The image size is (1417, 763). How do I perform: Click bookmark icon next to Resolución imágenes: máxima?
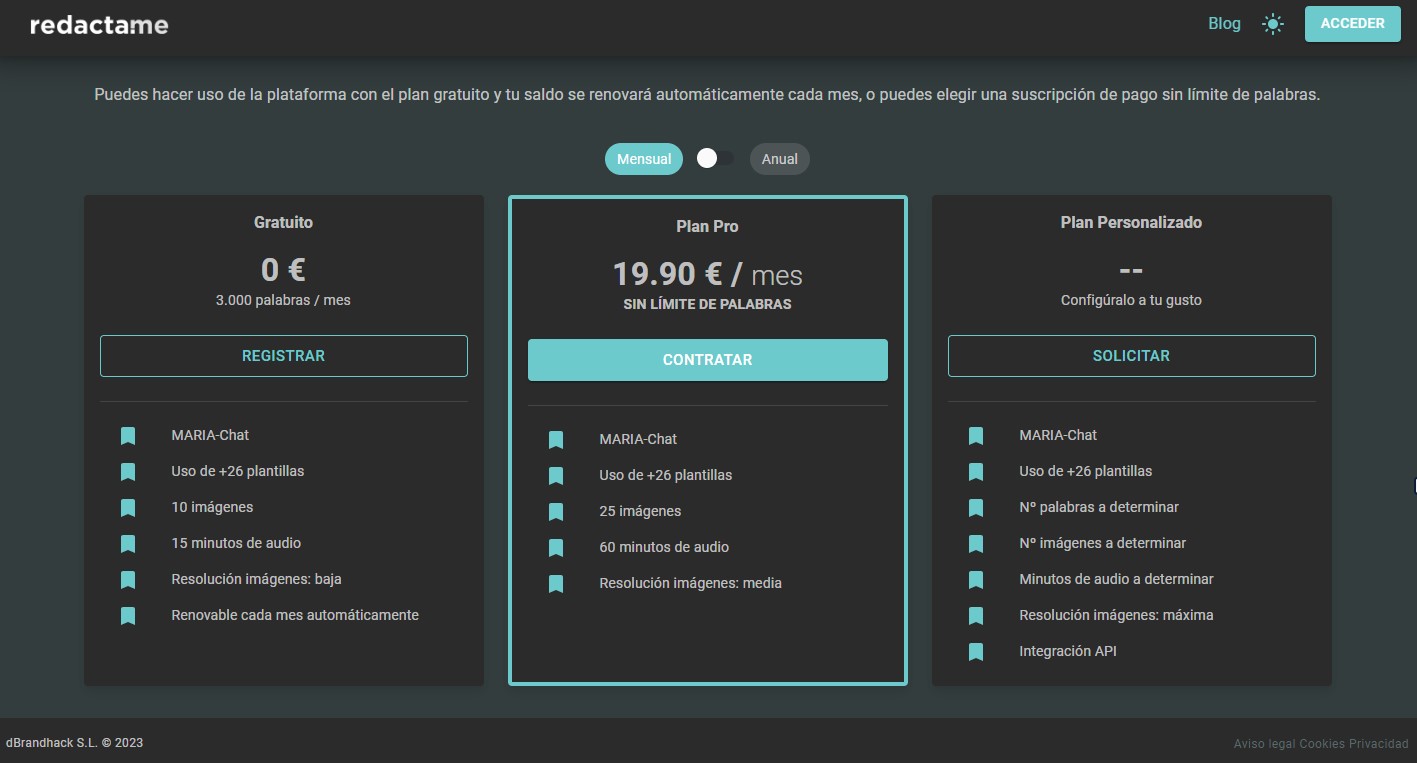tap(976, 616)
